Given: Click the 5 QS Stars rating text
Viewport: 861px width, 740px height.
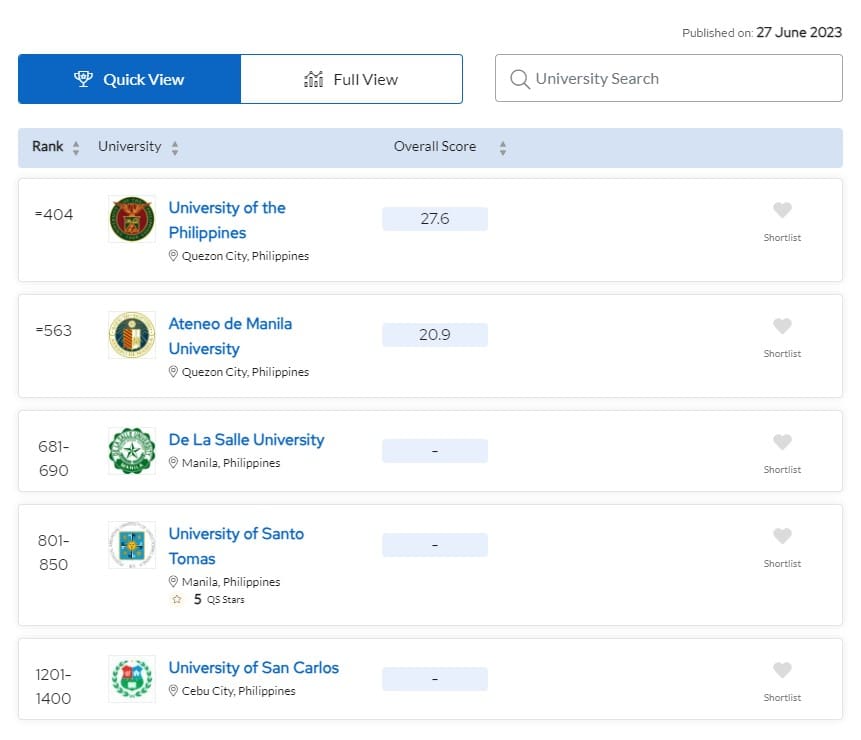Looking at the screenshot, I should (219, 599).
